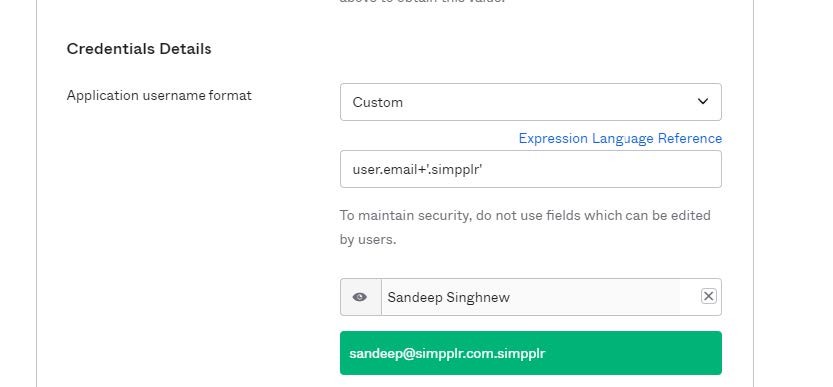Screen dimensions: 833x387
Task: Select the sandeep@simpplr.com.simpplr username text
Action: (447, 354)
